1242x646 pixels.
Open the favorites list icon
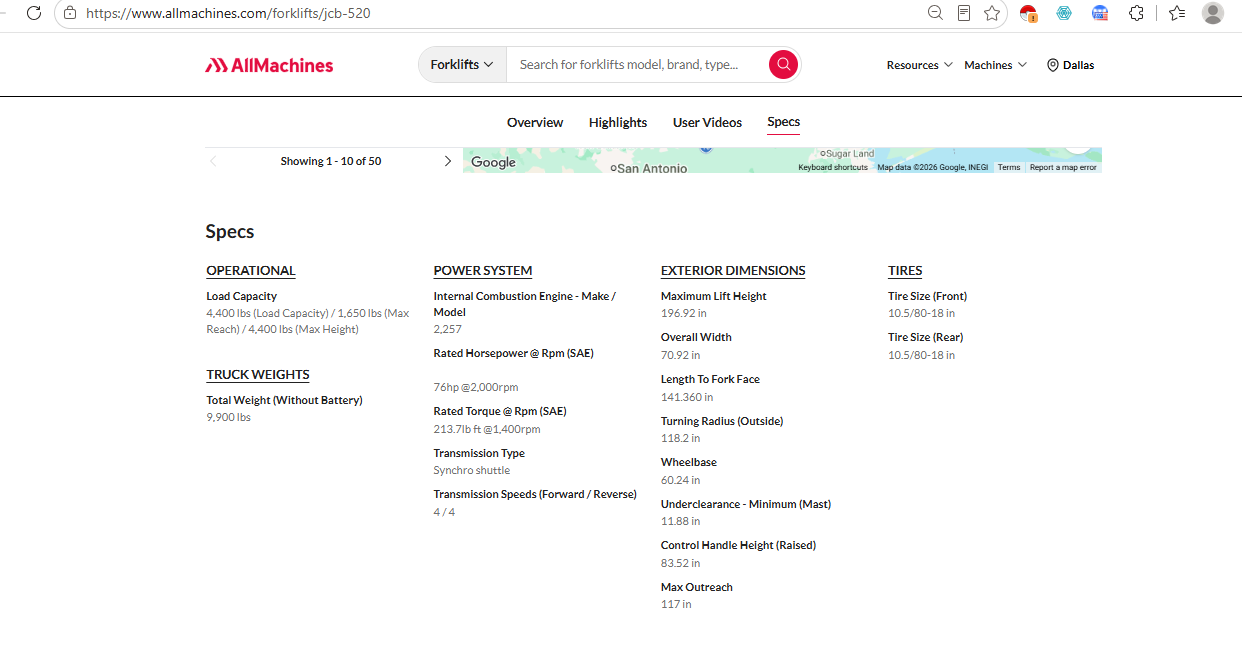(x=1177, y=13)
